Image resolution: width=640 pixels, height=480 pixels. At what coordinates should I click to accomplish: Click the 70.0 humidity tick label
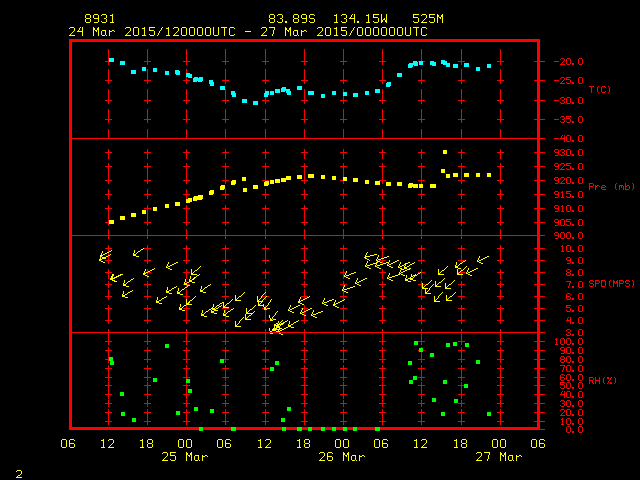[571, 369]
